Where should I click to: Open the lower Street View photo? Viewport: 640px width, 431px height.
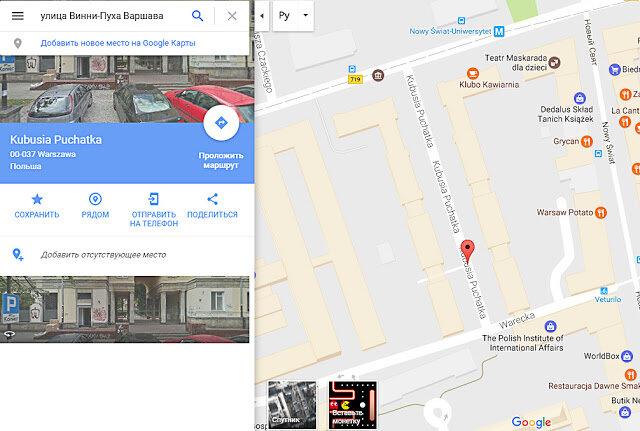[x=124, y=309]
